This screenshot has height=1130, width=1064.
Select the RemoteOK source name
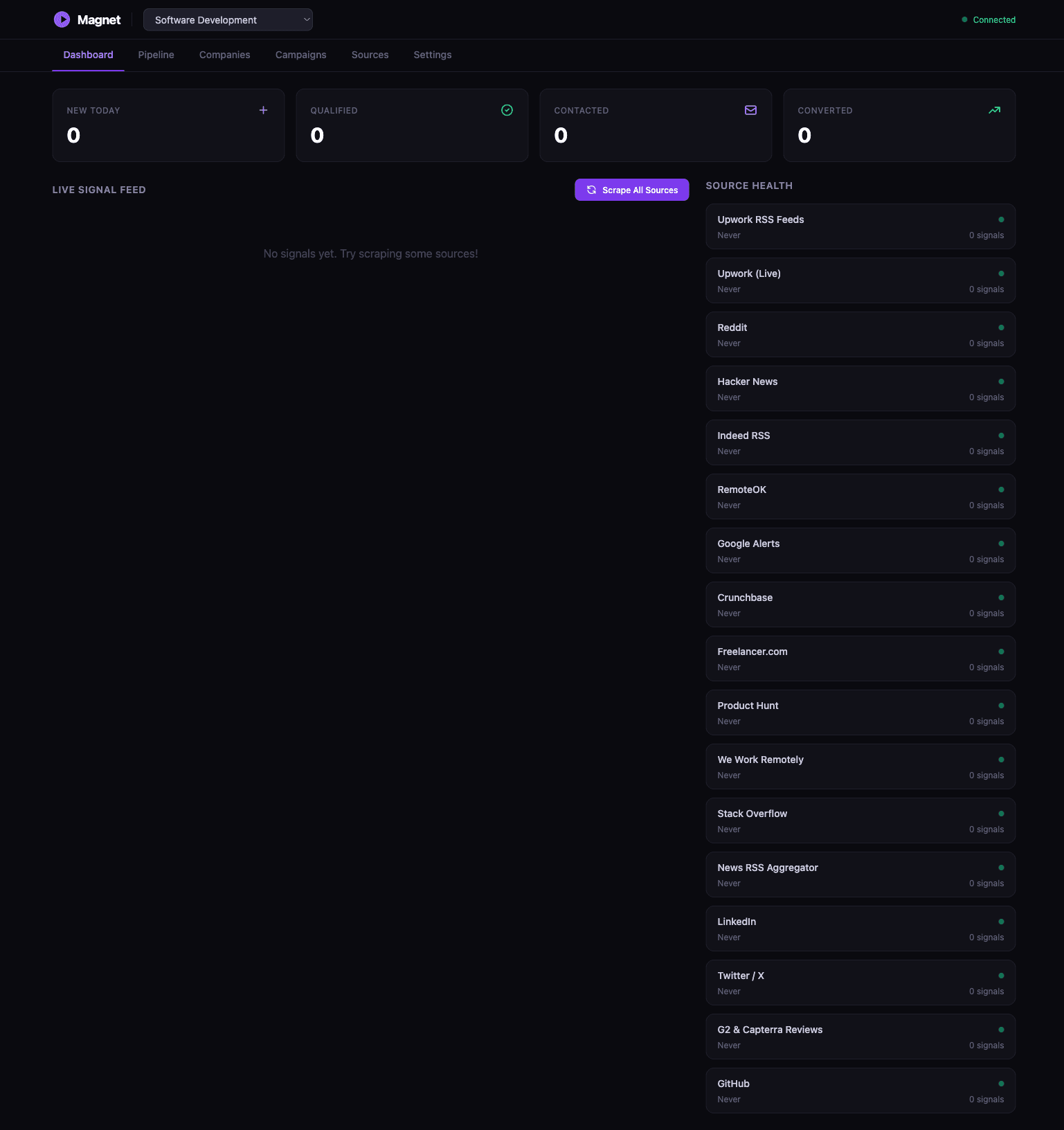[x=741, y=490]
